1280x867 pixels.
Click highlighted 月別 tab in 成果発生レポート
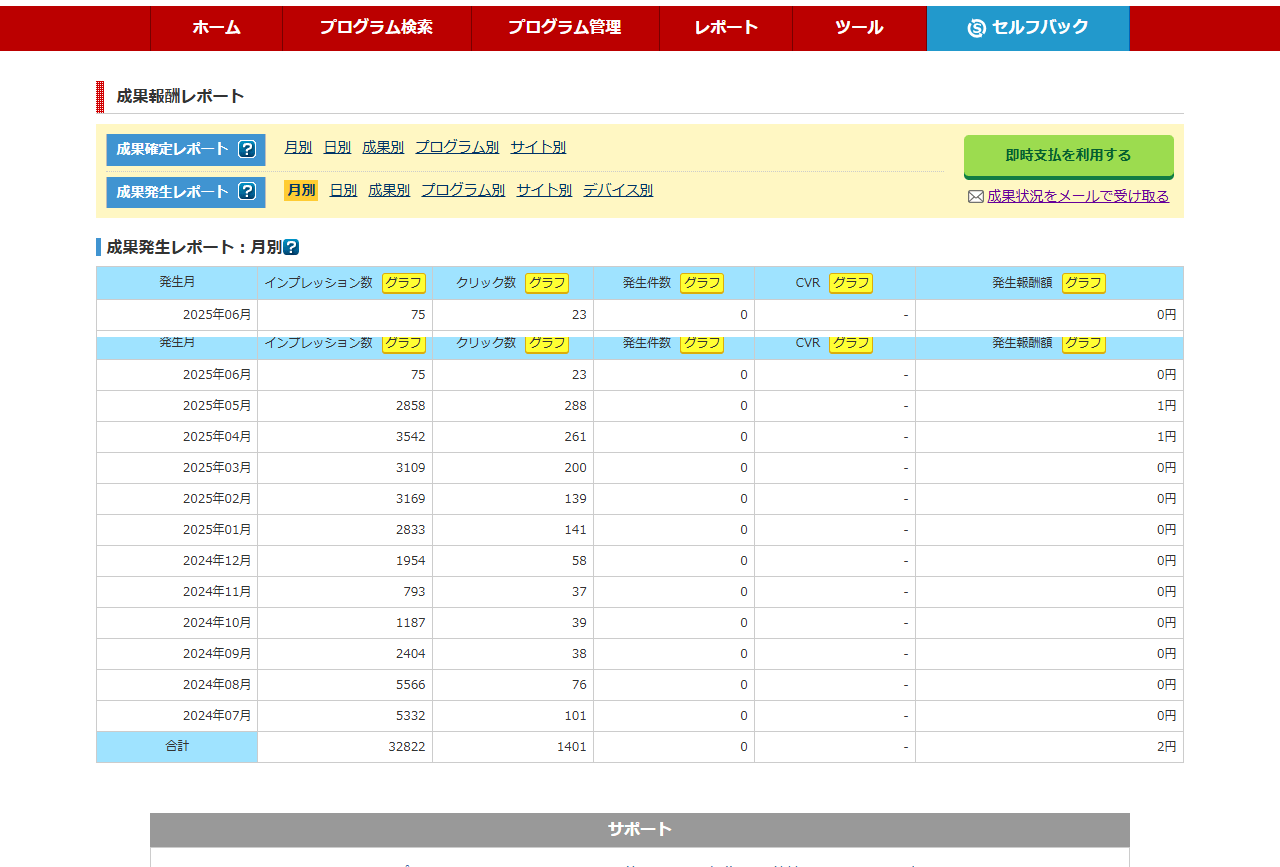tap(300, 190)
